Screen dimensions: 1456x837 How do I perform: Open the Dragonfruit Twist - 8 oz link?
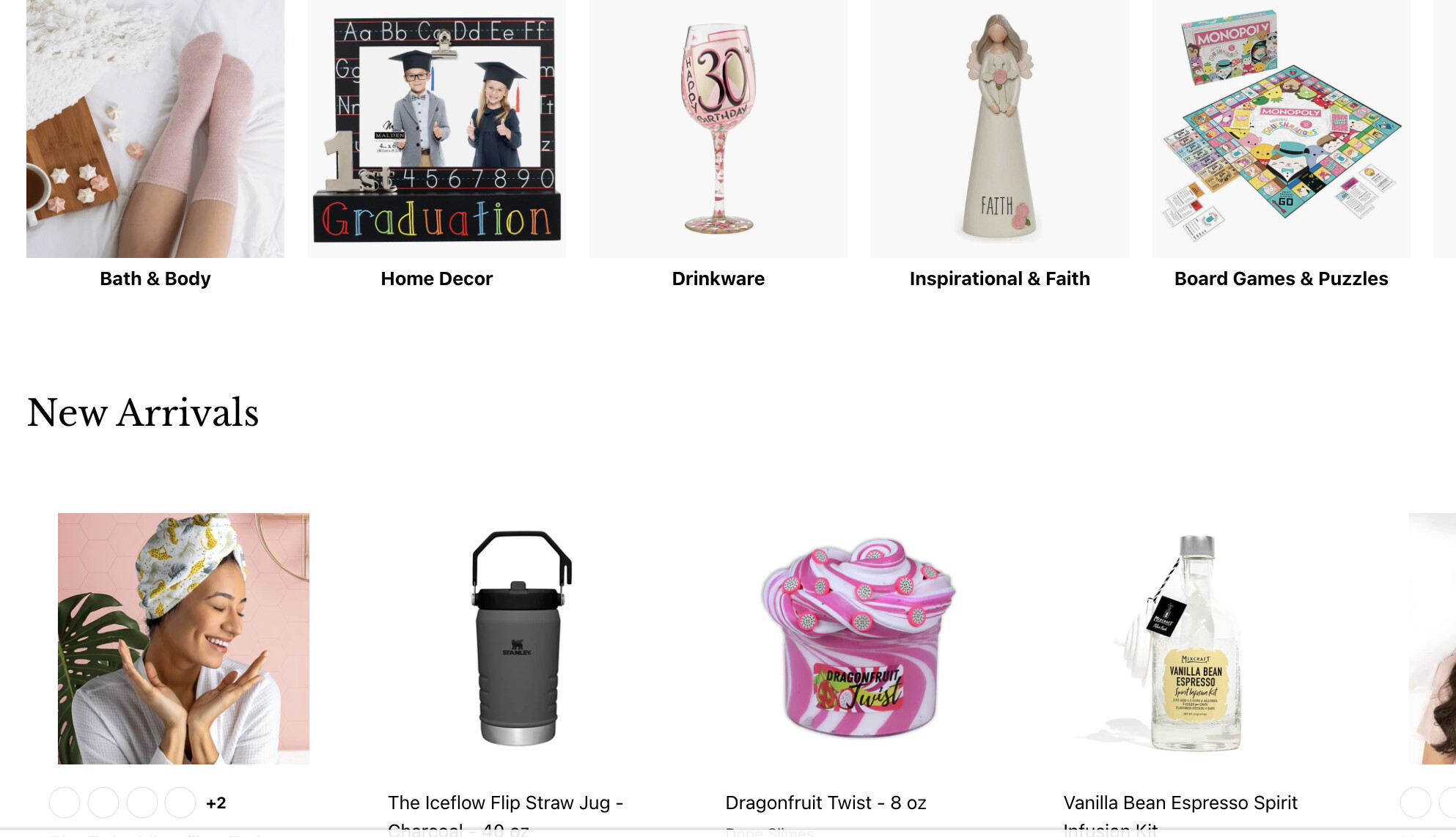point(826,803)
